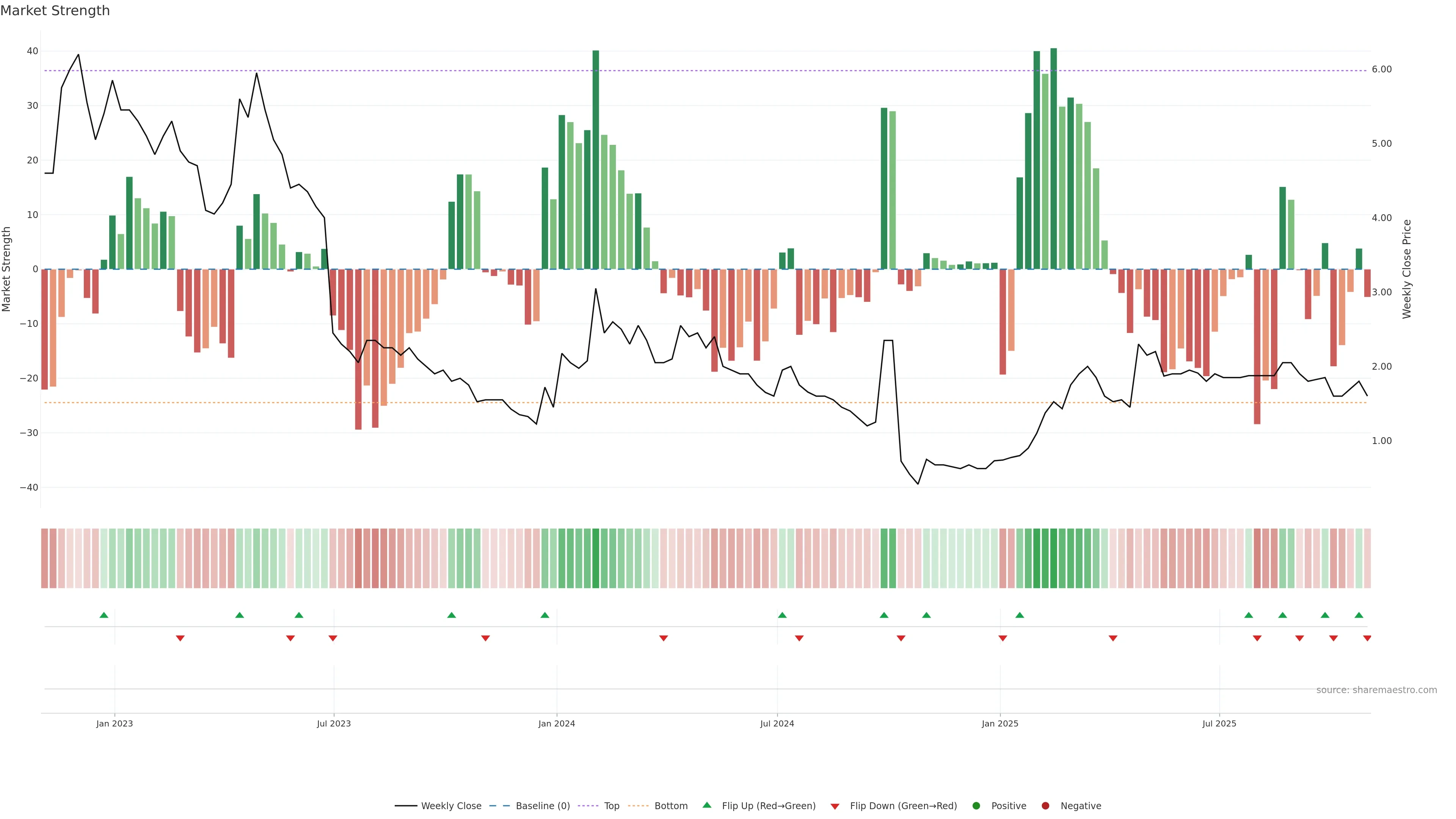Image resolution: width=1456 pixels, height=819 pixels.
Task: Click the 6.00 right axis tick label
Action: (1381, 69)
